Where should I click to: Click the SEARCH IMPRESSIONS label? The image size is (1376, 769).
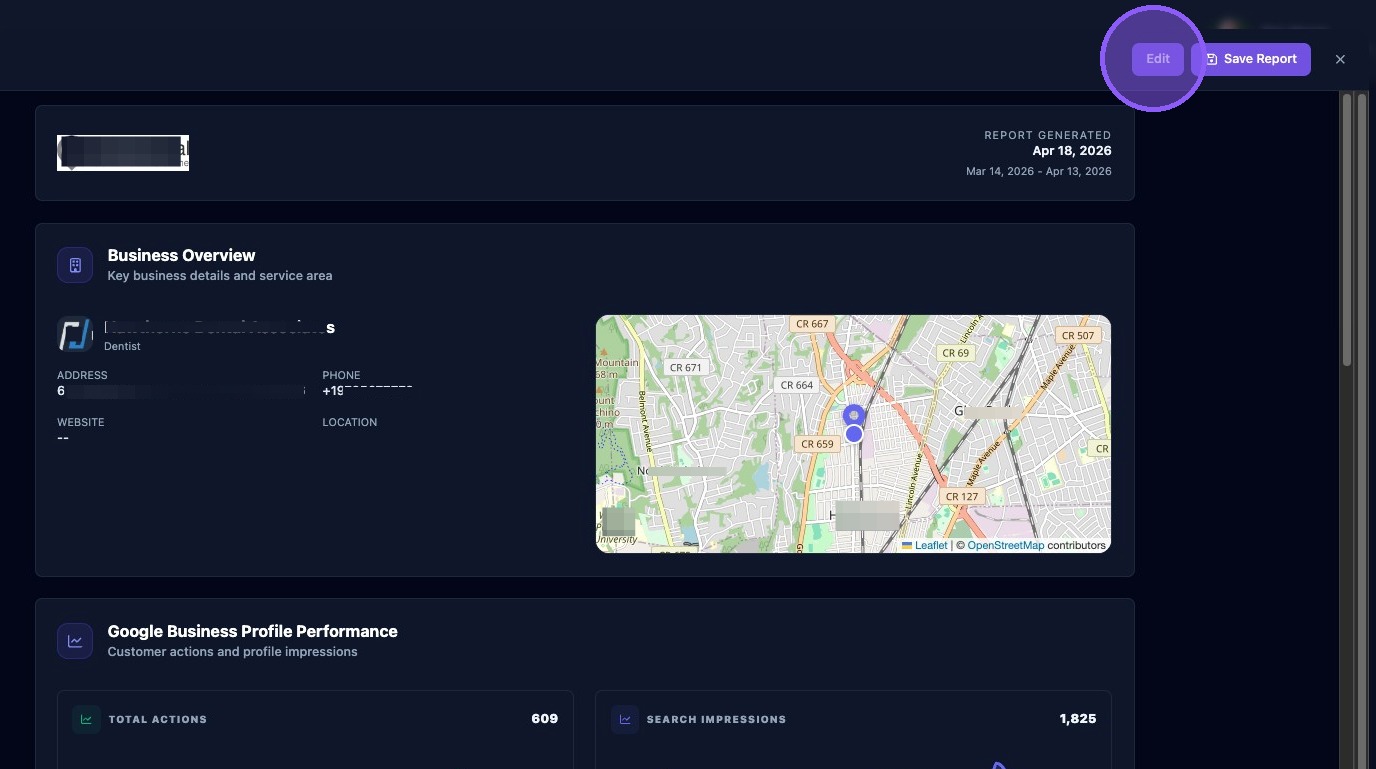(716, 719)
